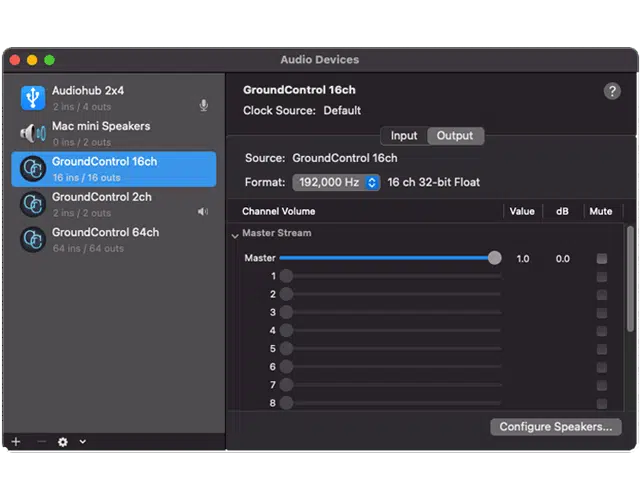The height and width of the screenshot is (500, 640).
Task: Click the channel 5 volume slider
Action: click(x=391, y=349)
